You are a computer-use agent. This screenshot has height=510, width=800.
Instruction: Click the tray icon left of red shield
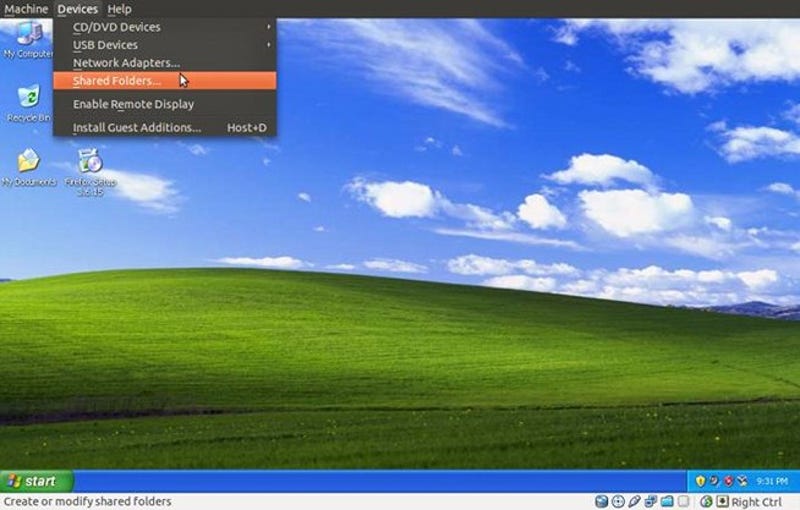click(x=714, y=481)
